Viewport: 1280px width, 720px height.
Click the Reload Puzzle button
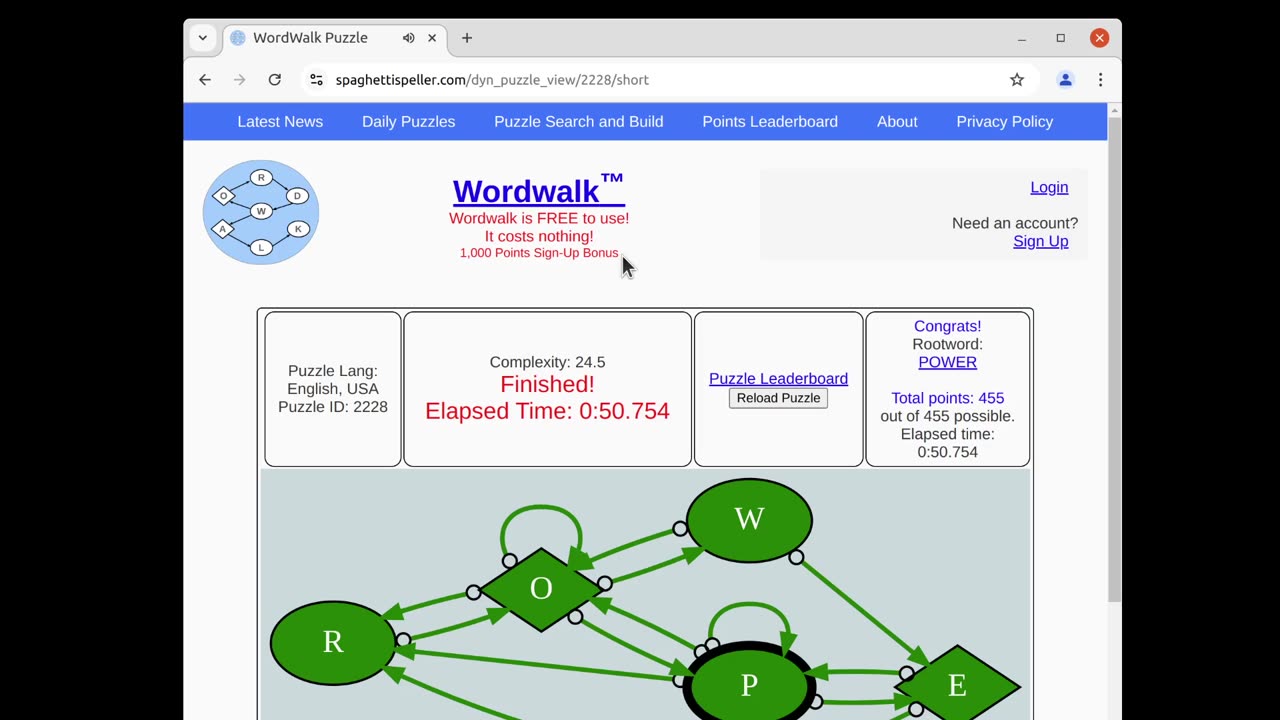pos(778,398)
